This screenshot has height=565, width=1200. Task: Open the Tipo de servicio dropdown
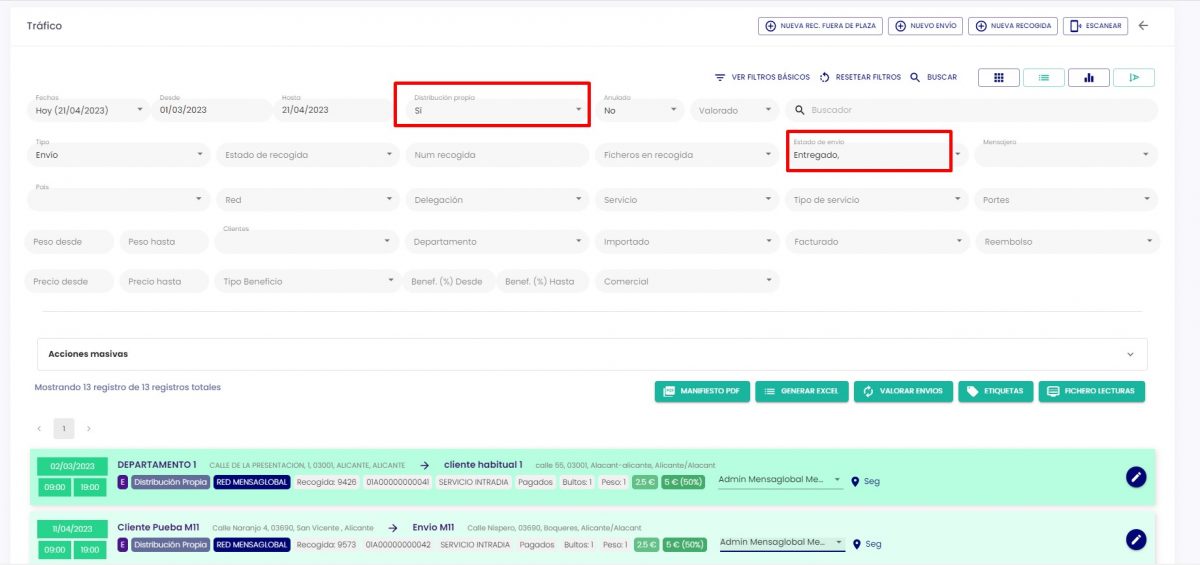876,200
